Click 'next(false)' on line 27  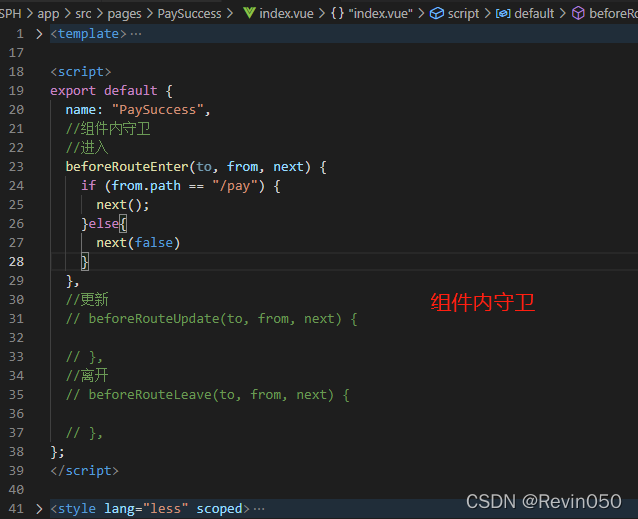(138, 243)
